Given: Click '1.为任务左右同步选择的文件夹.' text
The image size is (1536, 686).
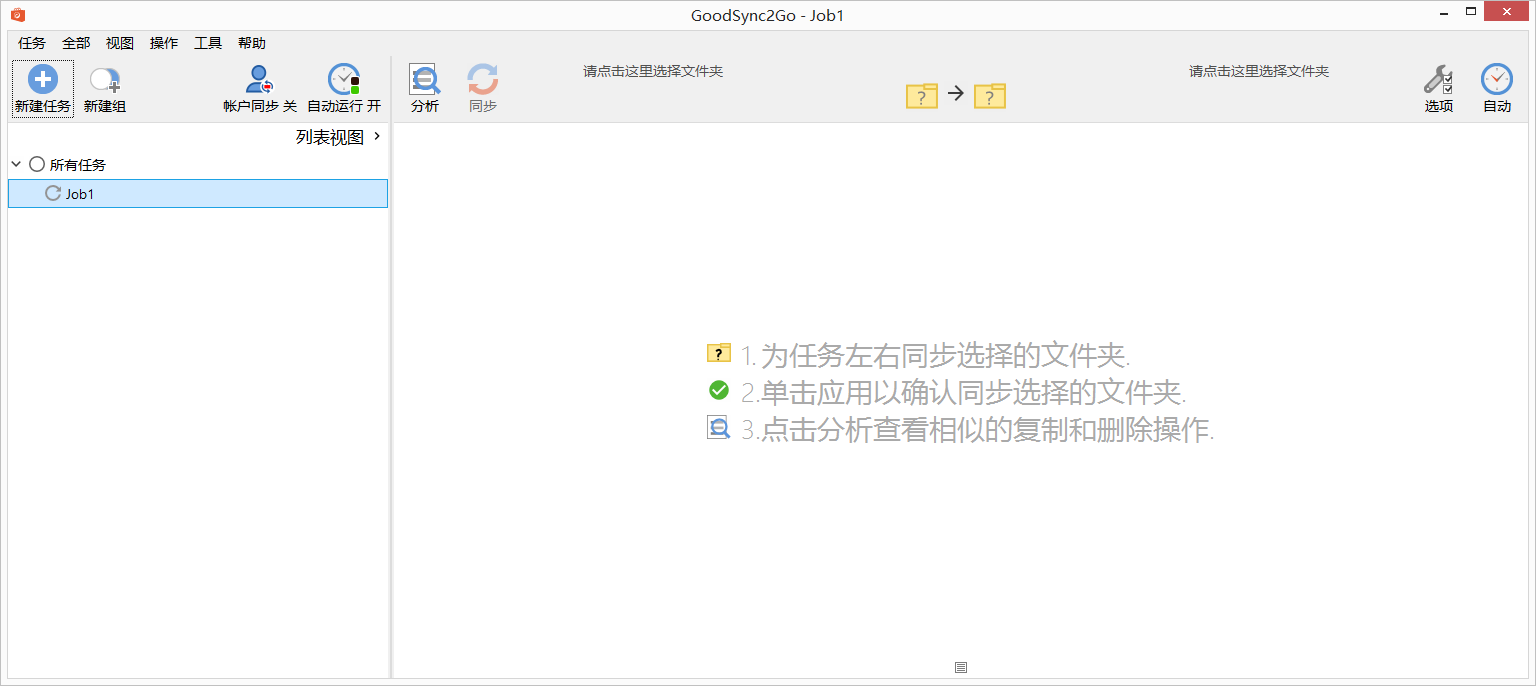Looking at the screenshot, I should (x=936, y=355).
